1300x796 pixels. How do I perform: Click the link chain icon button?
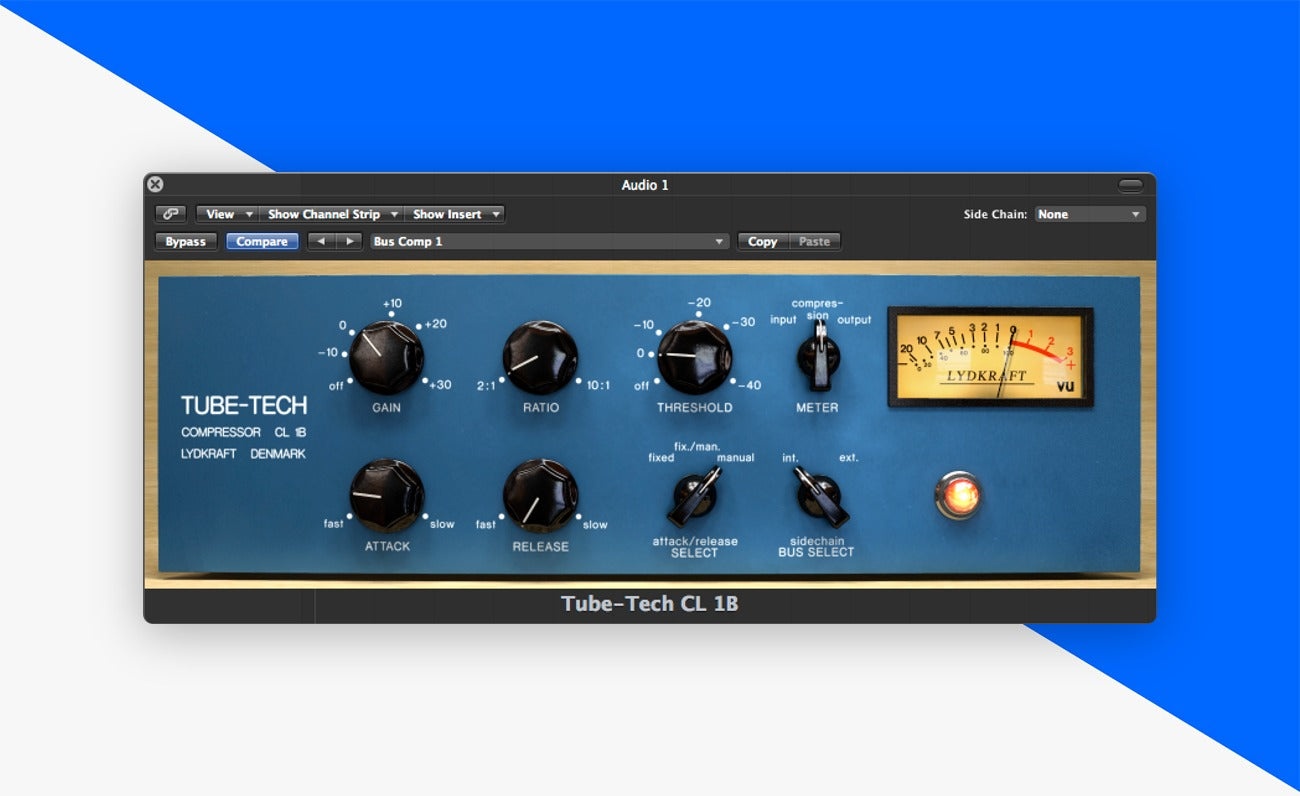click(170, 214)
